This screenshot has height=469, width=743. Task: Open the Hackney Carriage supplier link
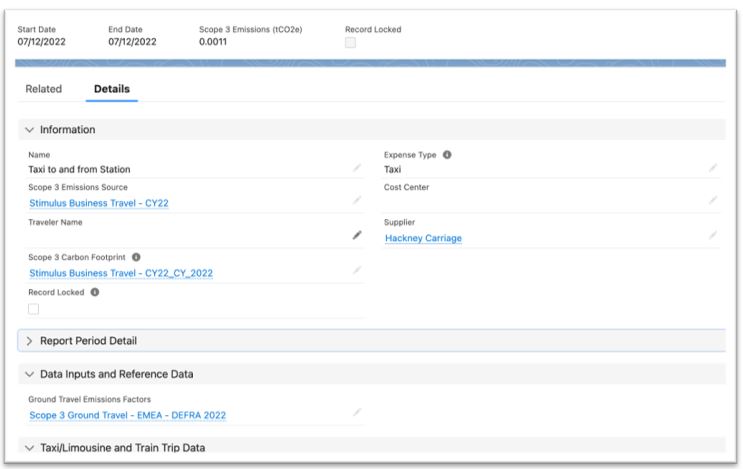[x=423, y=238]
